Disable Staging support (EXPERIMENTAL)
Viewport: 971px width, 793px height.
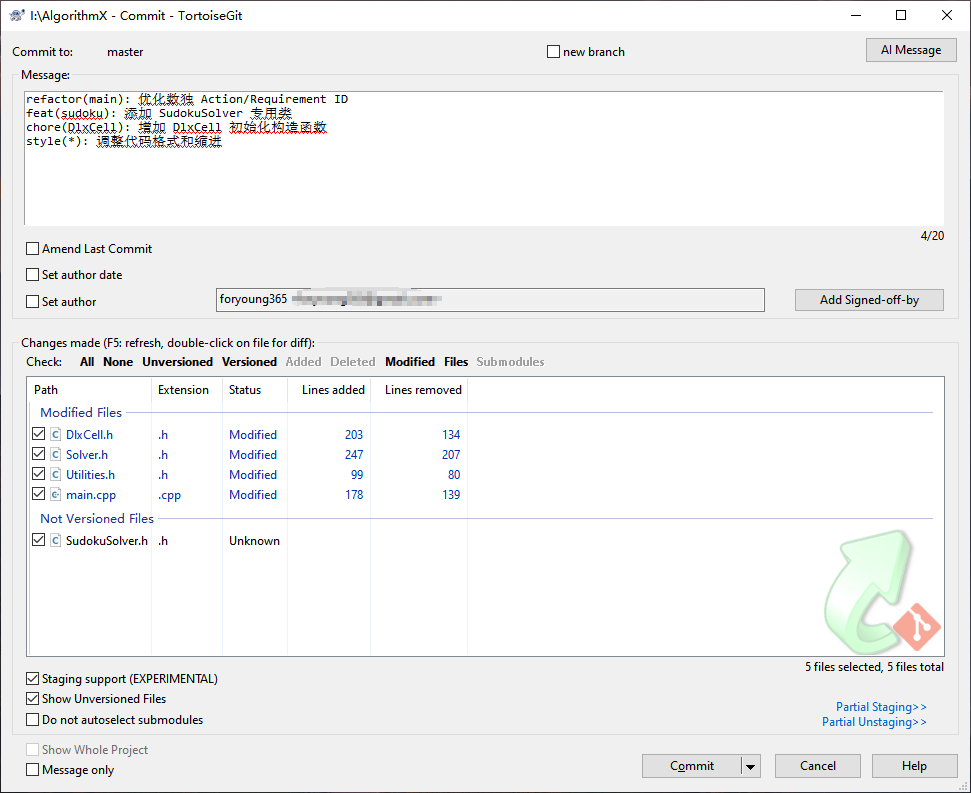point(32,679)
